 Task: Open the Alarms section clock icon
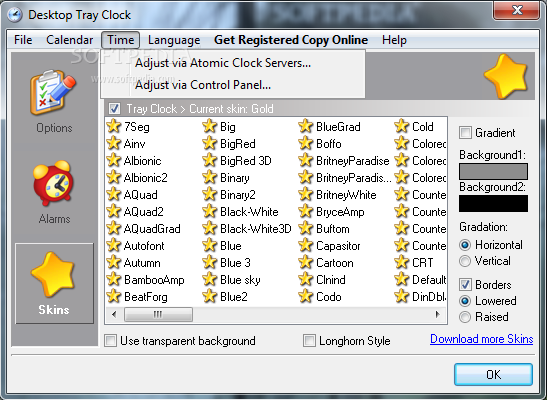[x=53, y=183]
